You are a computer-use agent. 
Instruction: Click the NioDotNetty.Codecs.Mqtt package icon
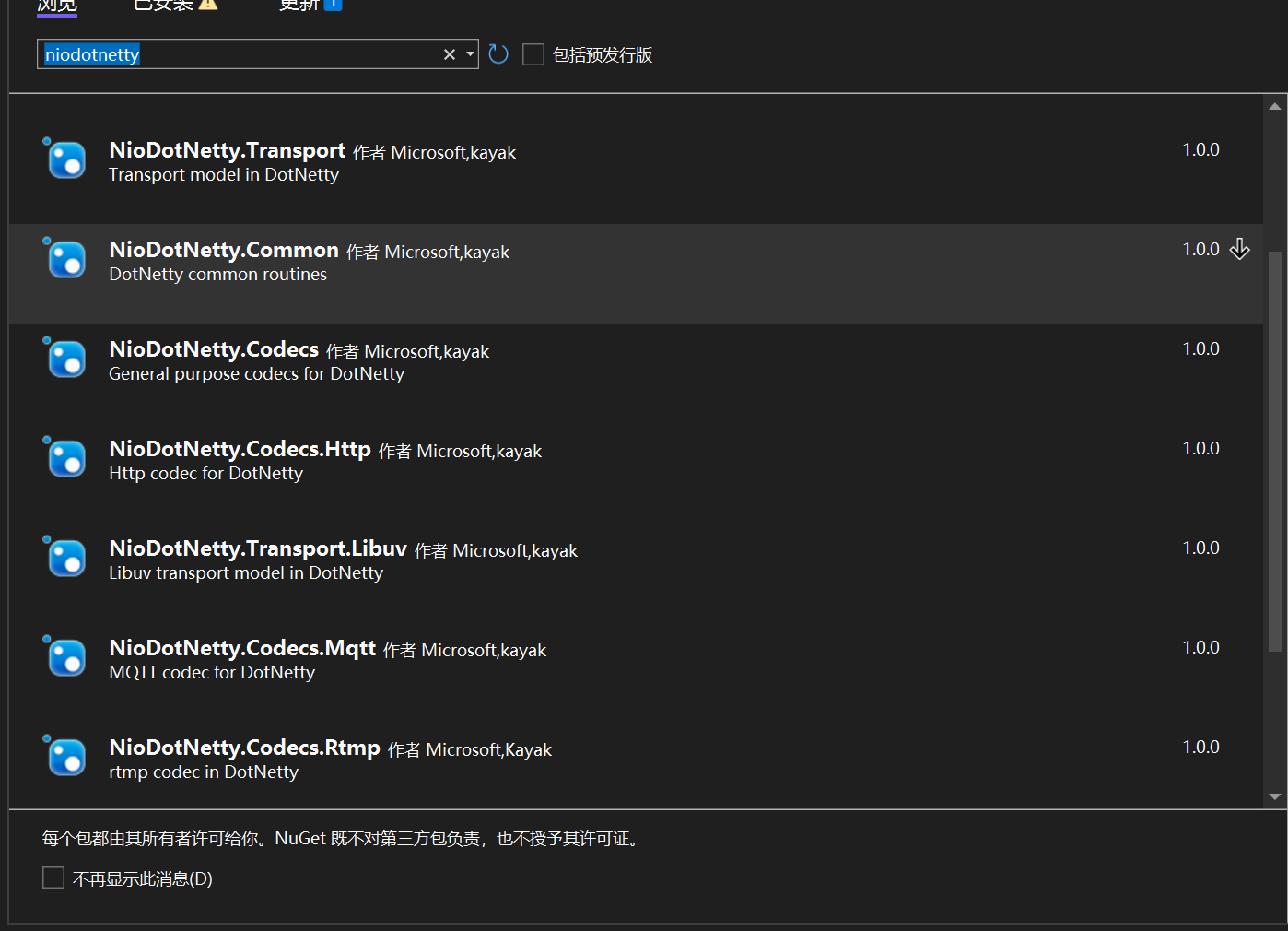[66, 657]
